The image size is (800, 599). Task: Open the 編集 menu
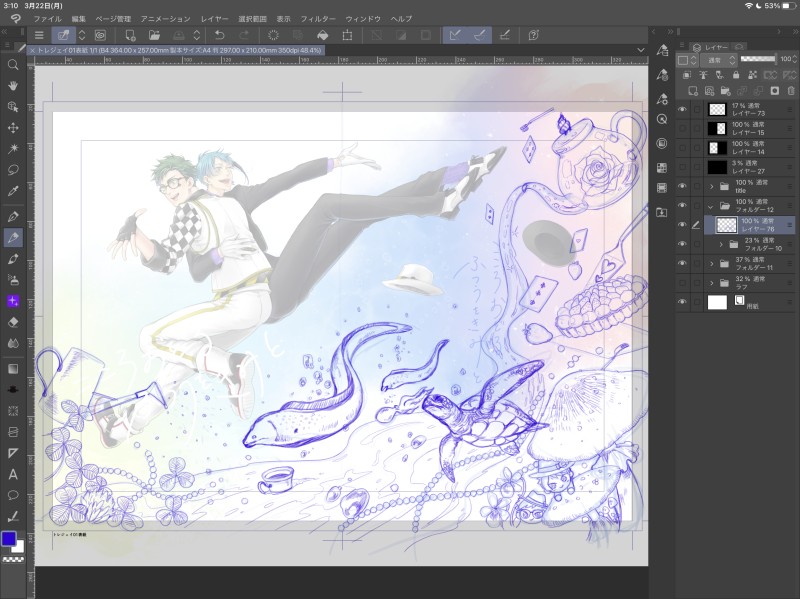tap(79, 19)
